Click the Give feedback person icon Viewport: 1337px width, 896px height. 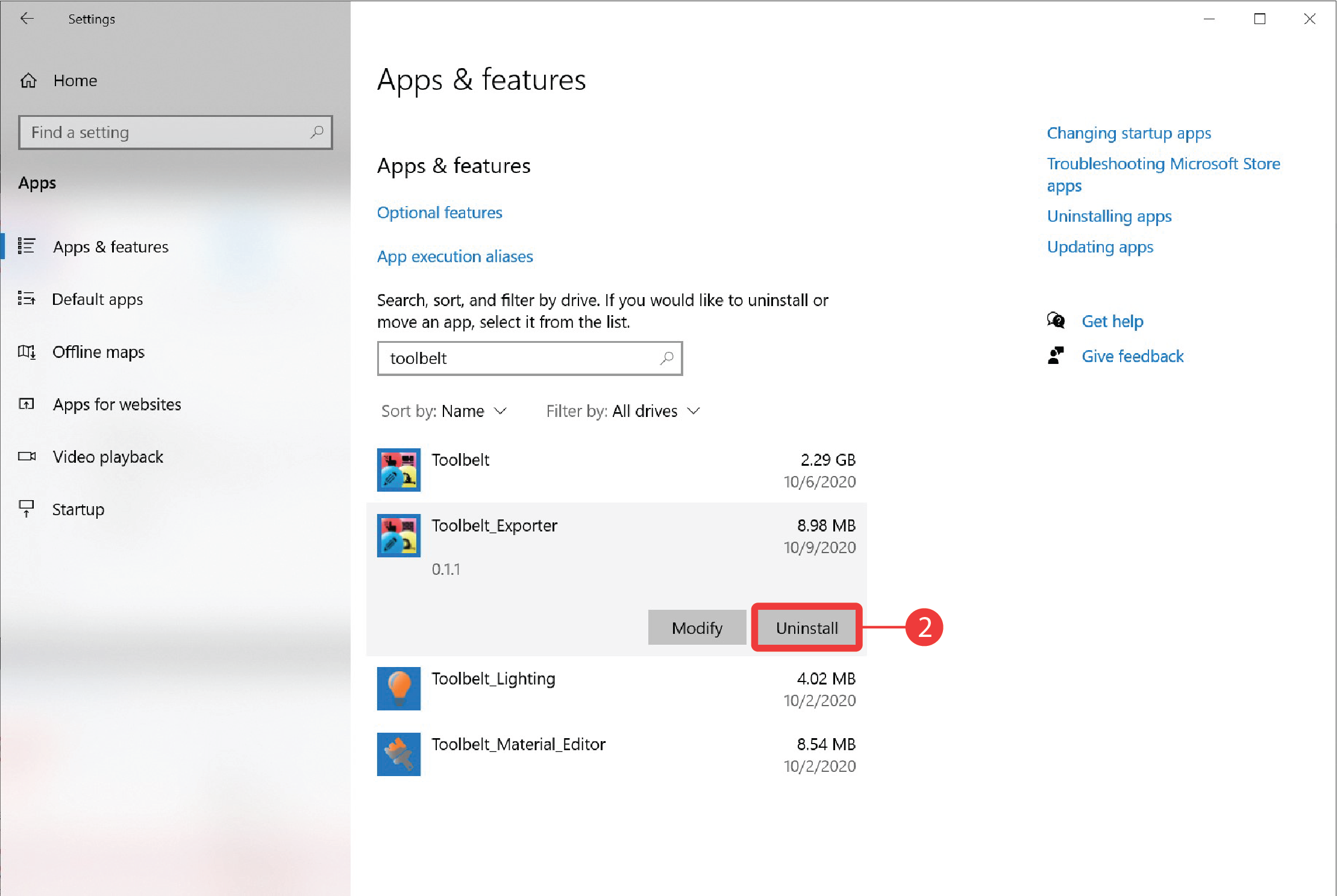pos(1056,356)
